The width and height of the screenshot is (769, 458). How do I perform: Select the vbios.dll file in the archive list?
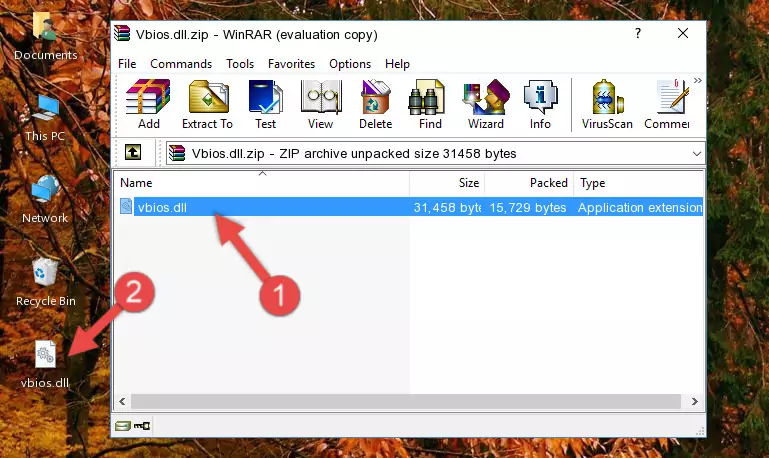click(x=410, y=207)
